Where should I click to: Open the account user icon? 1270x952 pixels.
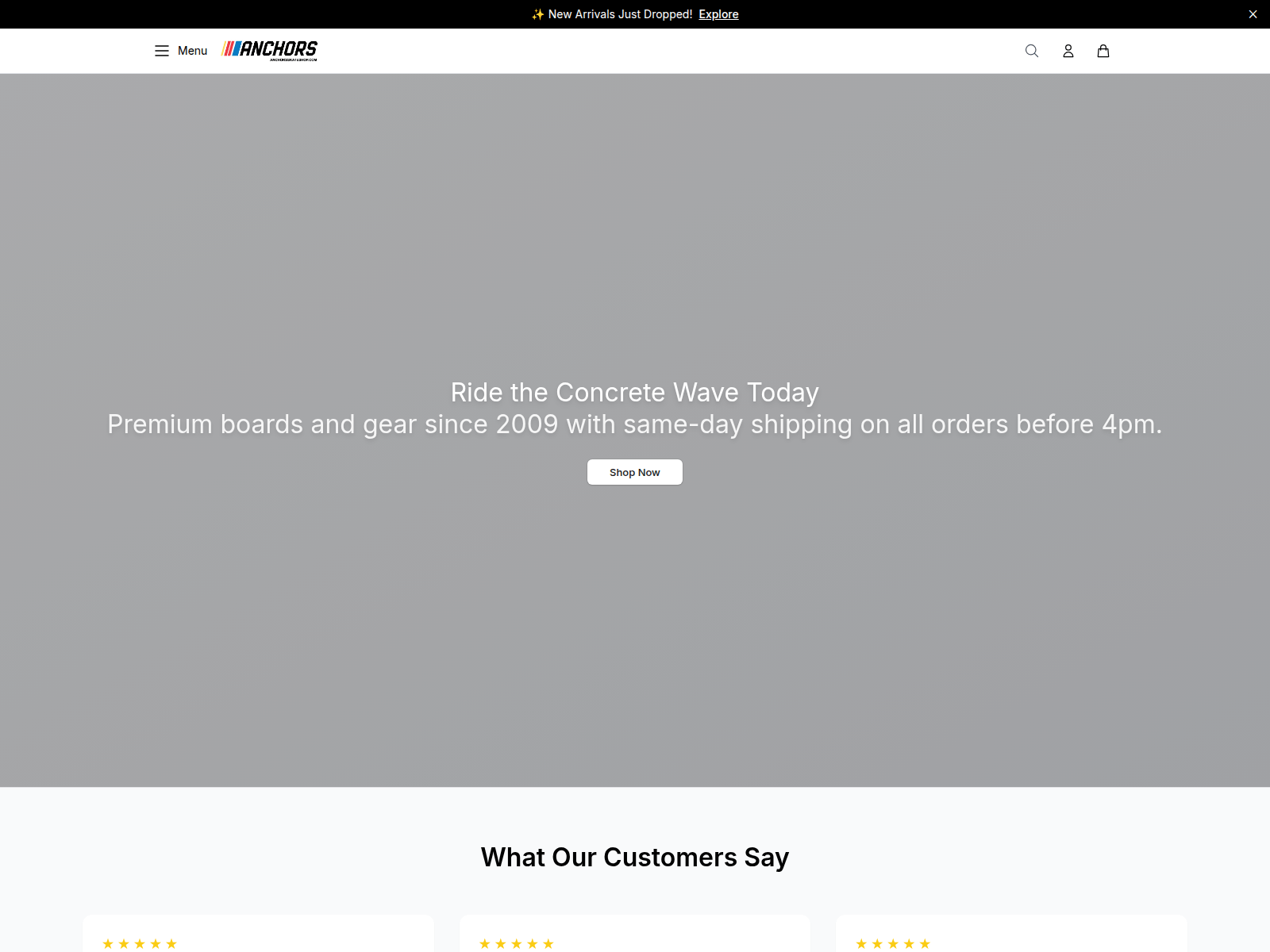tap(1068, 51)
